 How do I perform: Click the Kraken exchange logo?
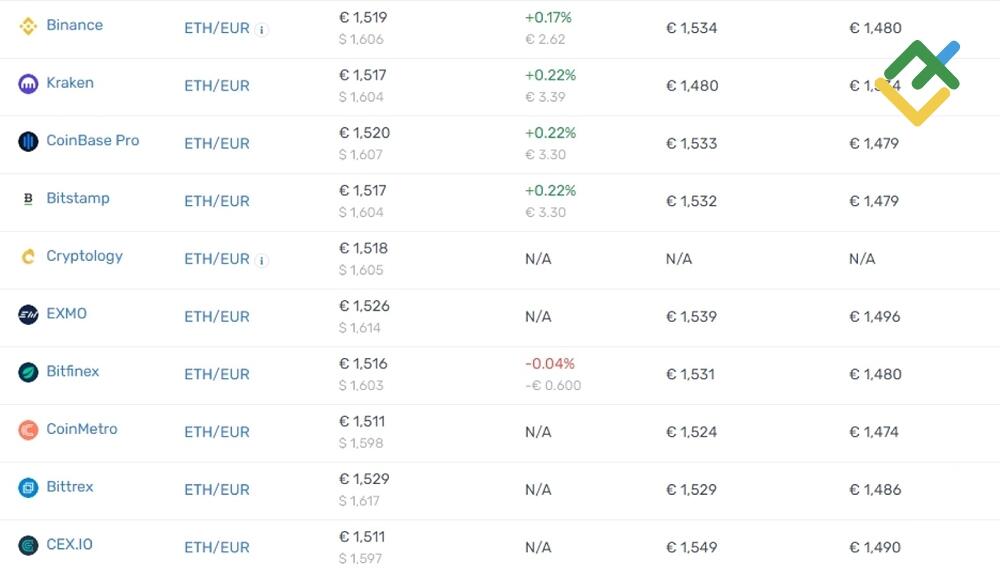(26, 82)
